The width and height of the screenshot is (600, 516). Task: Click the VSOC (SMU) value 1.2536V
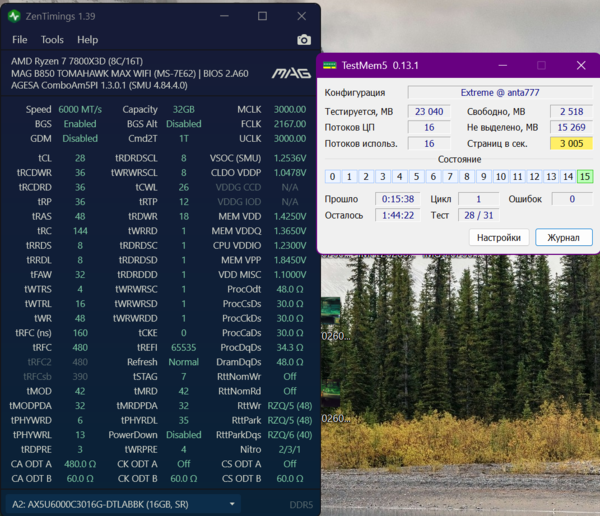(x=290, y=158)
